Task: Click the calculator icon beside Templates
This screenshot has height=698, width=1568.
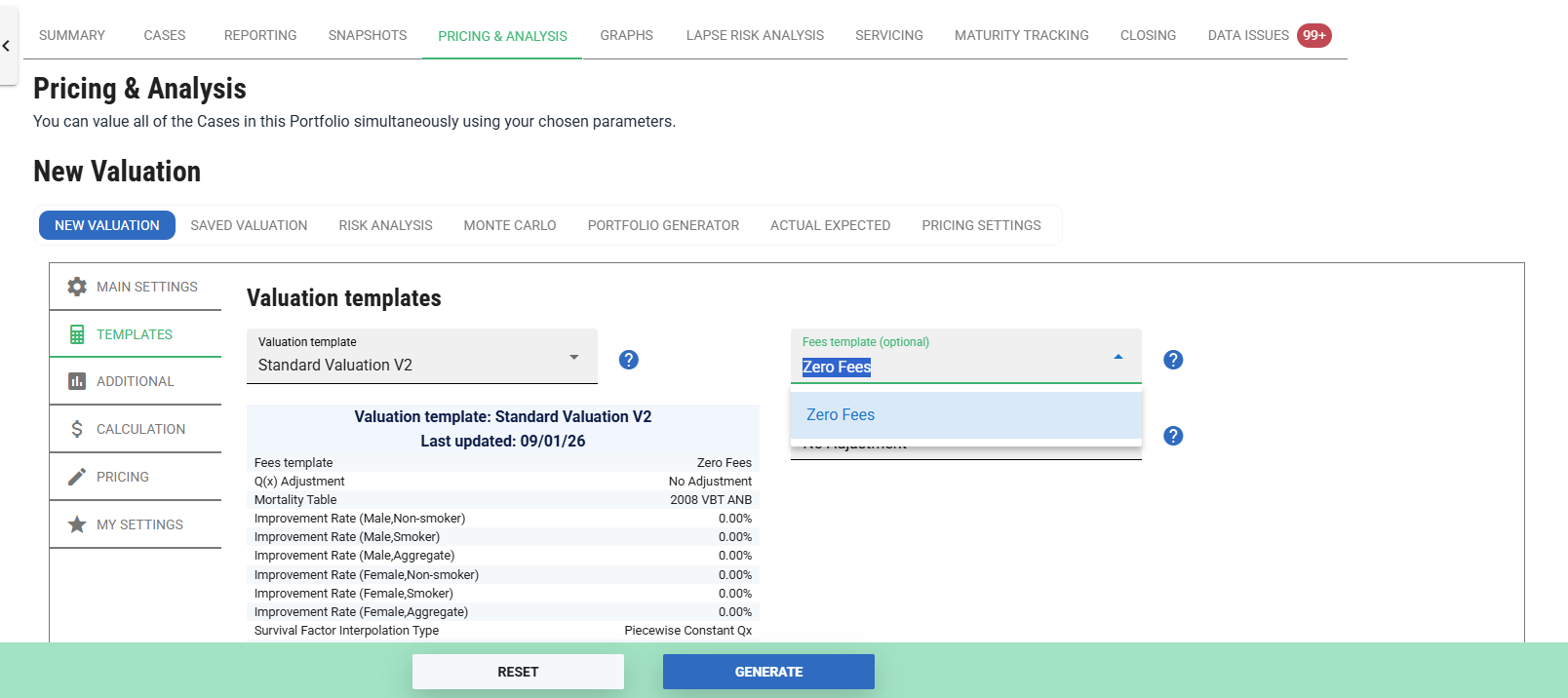Action: (x=77, y=334)
